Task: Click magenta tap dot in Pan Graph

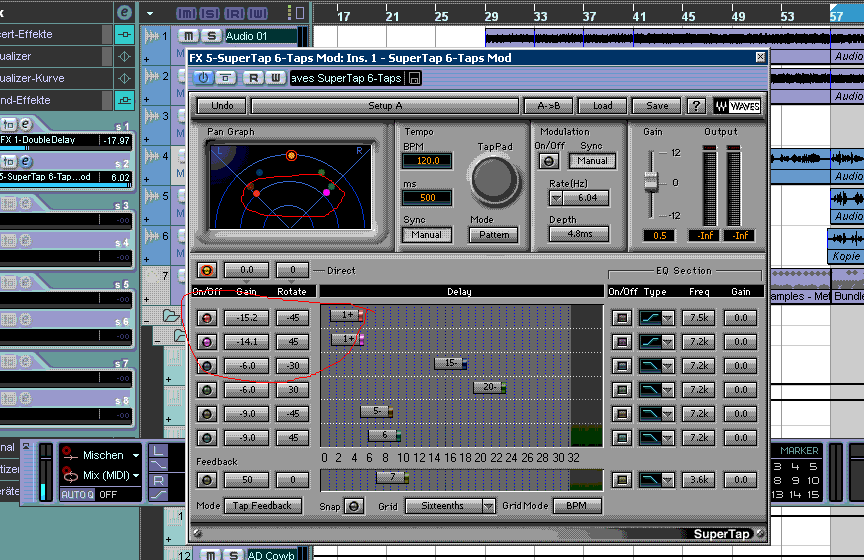Action: 326,192
